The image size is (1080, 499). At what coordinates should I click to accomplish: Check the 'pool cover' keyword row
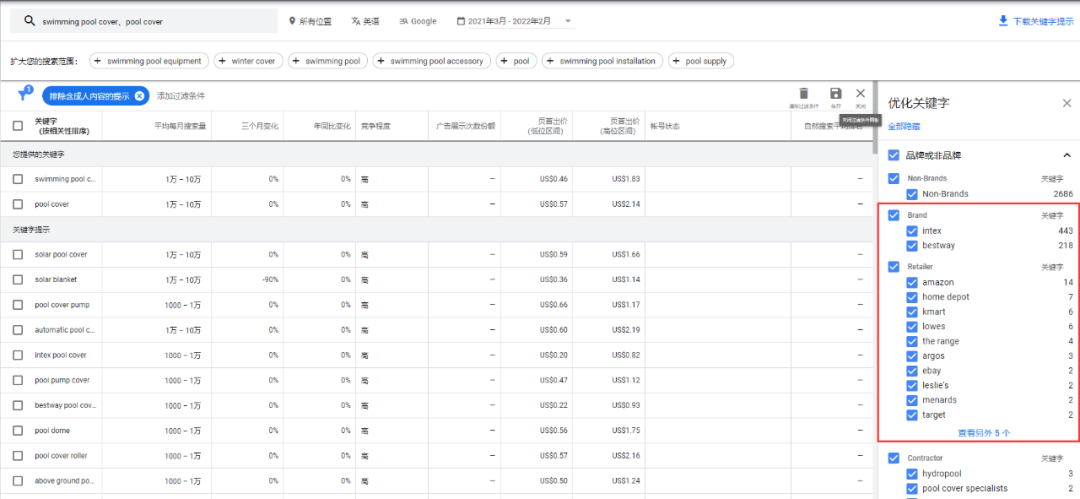18,205
